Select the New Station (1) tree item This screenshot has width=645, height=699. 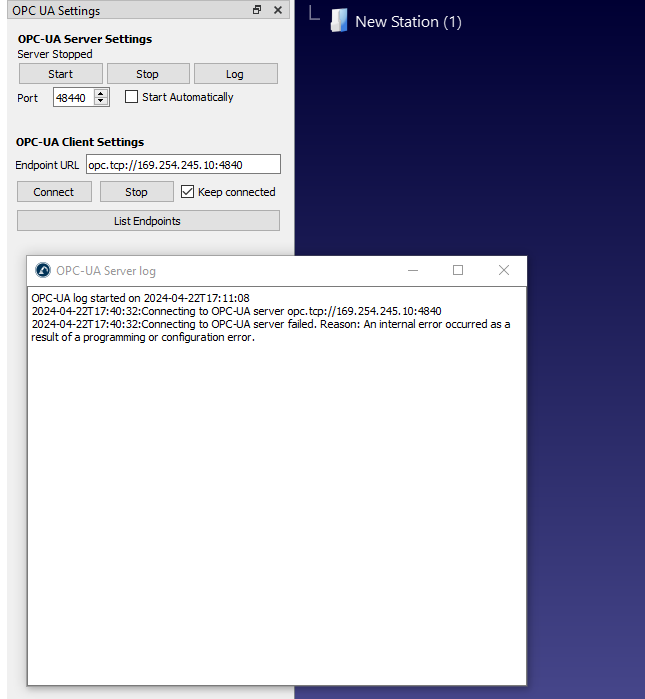(x=408, y=21)
